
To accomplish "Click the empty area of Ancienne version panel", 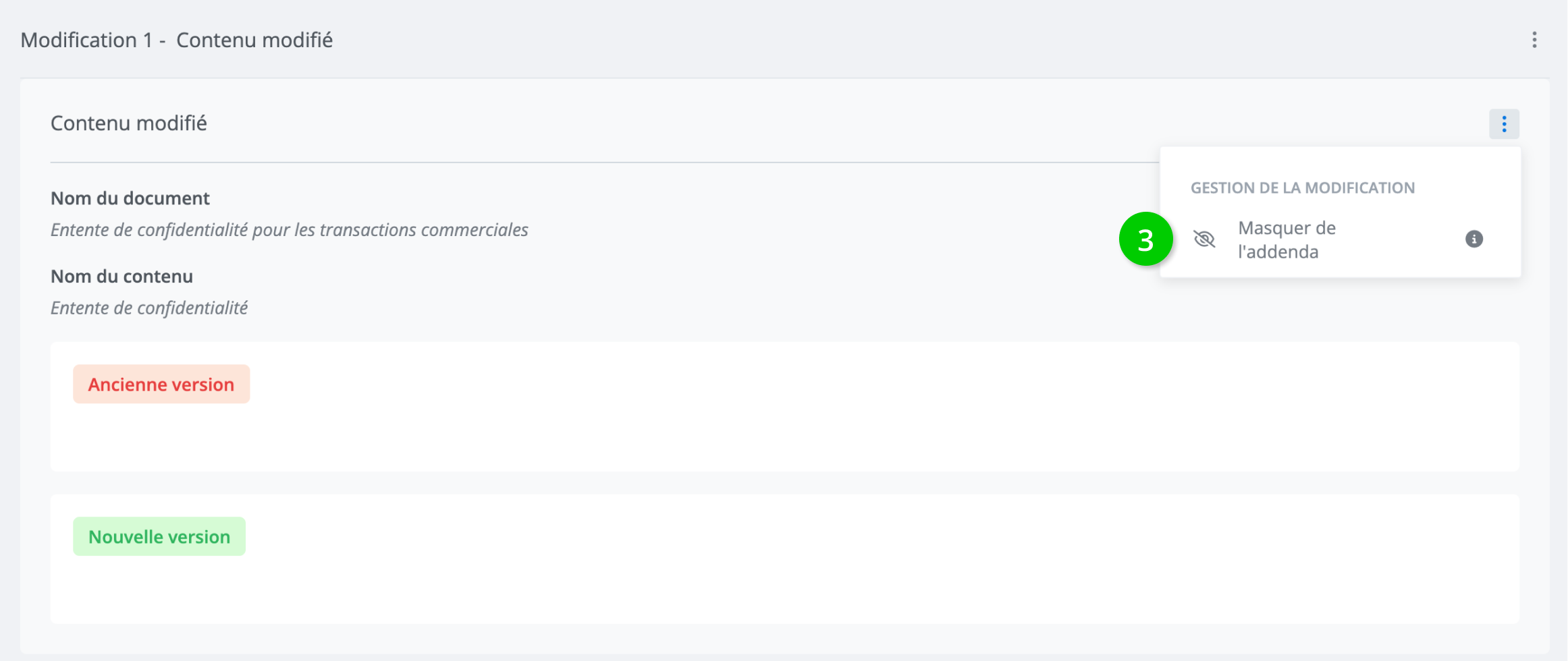I will pos(810,432).
